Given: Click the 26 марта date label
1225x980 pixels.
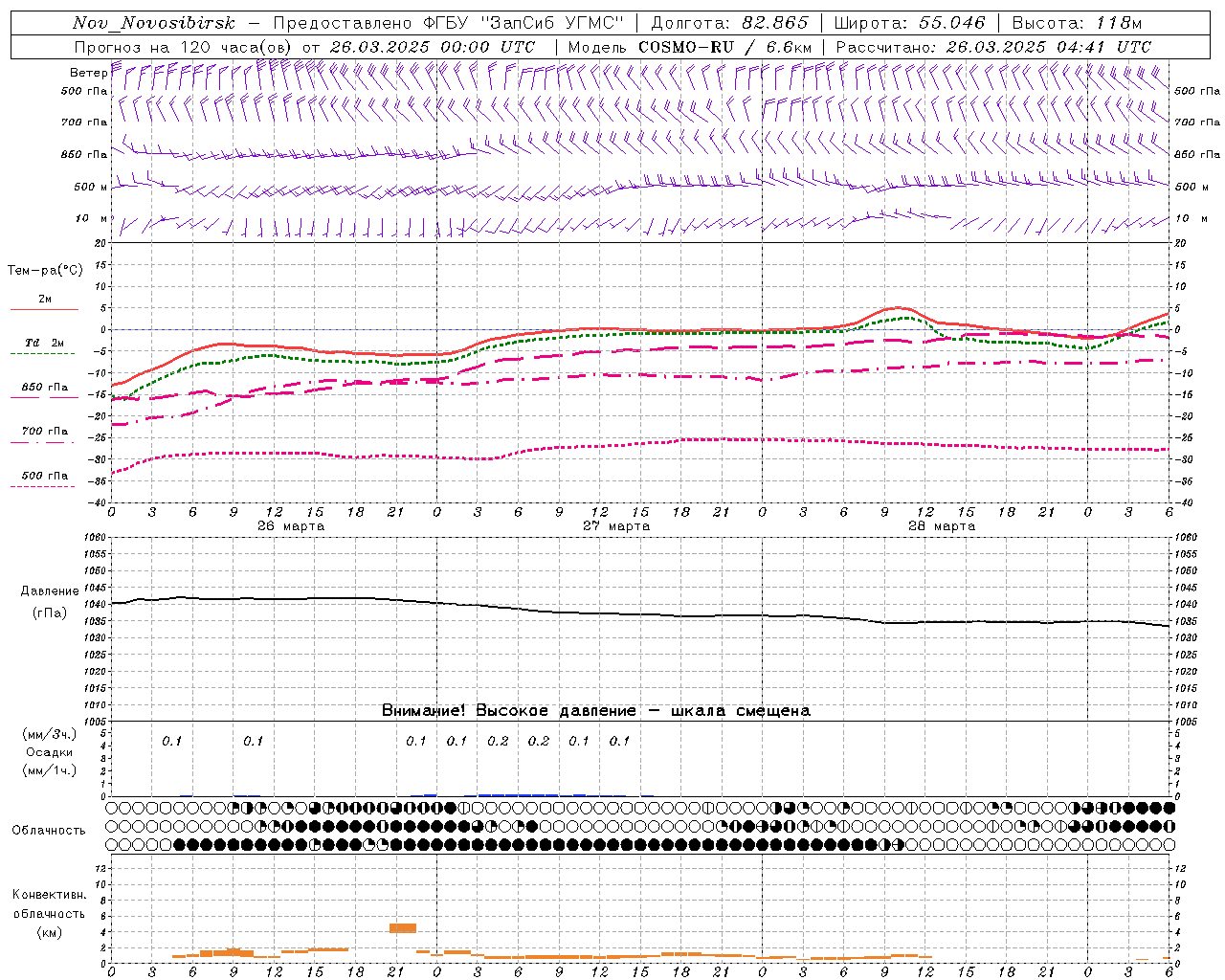Looking at the screenshot, I should click(291, 526).
